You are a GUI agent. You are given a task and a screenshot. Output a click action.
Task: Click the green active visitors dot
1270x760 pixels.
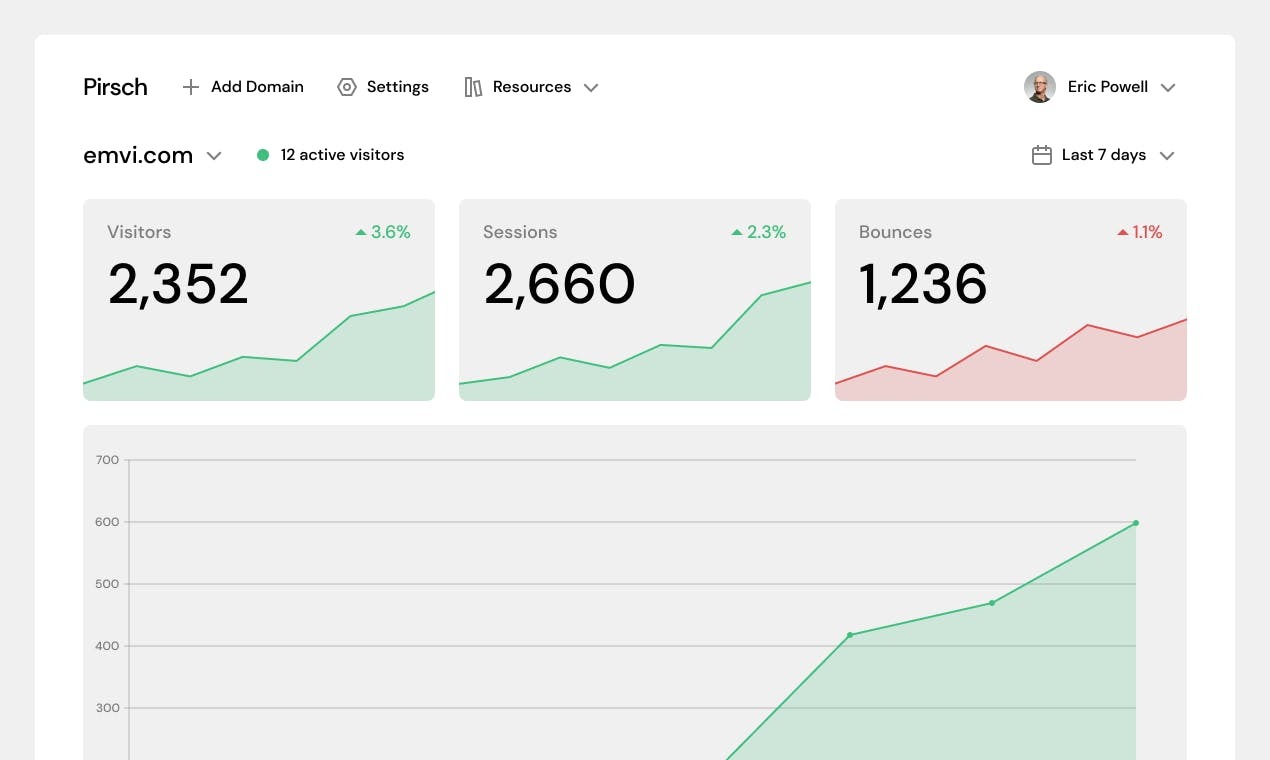coord(263,155)
